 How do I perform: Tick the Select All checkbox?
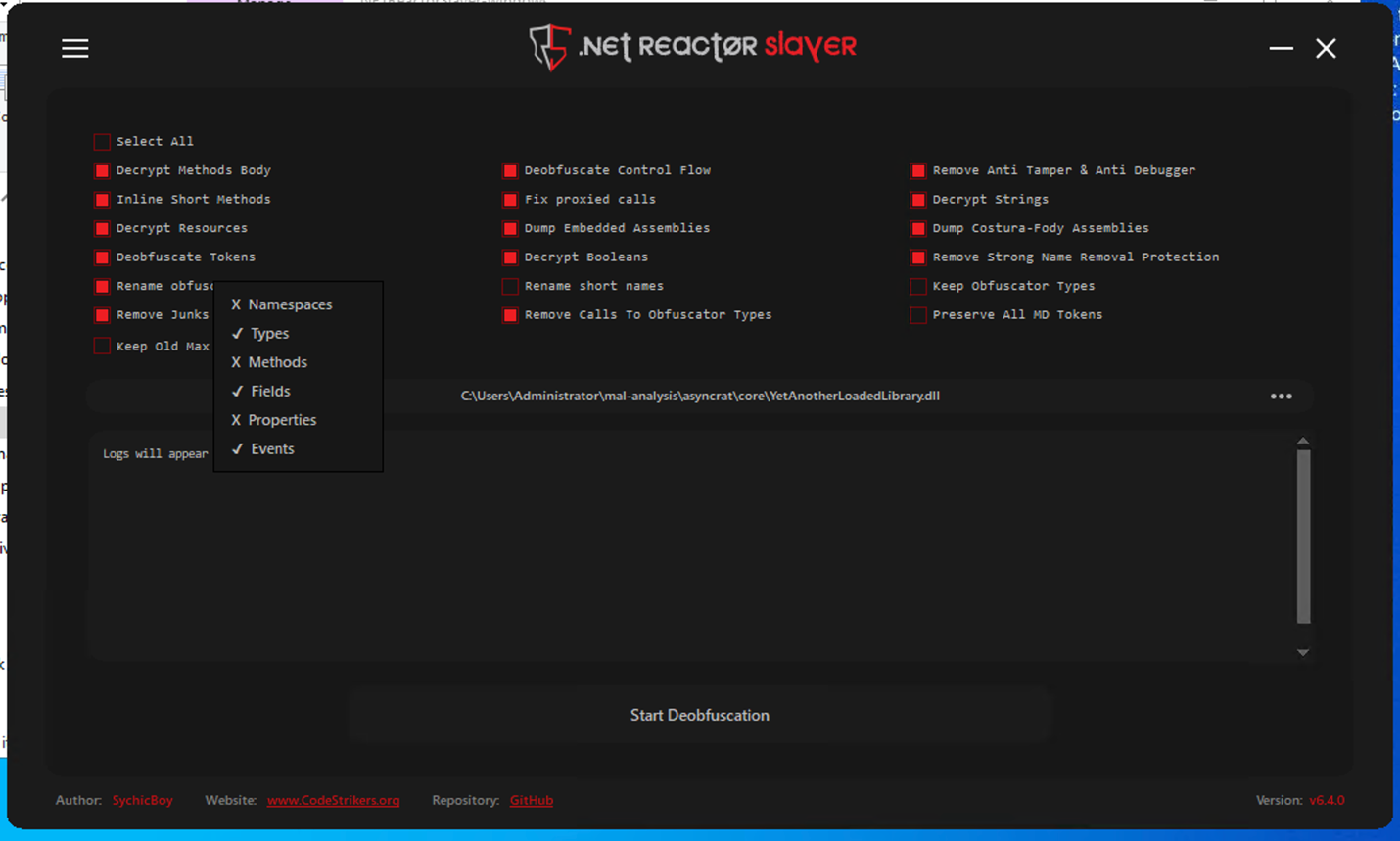click(102, 142)
